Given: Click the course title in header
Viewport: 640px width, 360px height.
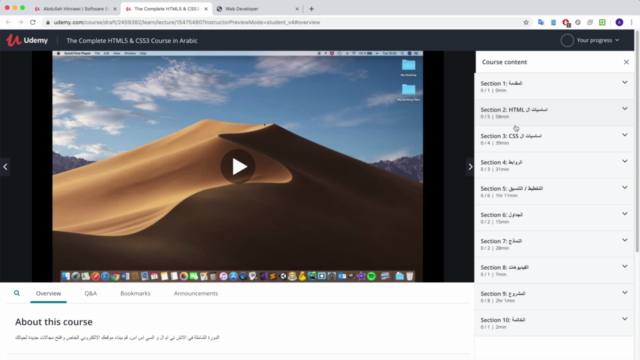Looking at the screenshot, I should pyautogui.click(x=132, y=40).
